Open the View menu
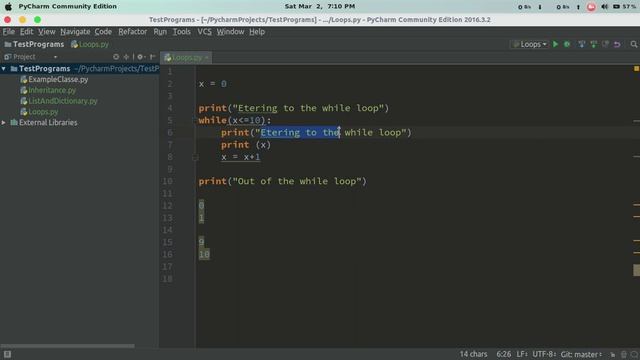Viewport: 640px width, 360px height. click(x=47, y=32)
